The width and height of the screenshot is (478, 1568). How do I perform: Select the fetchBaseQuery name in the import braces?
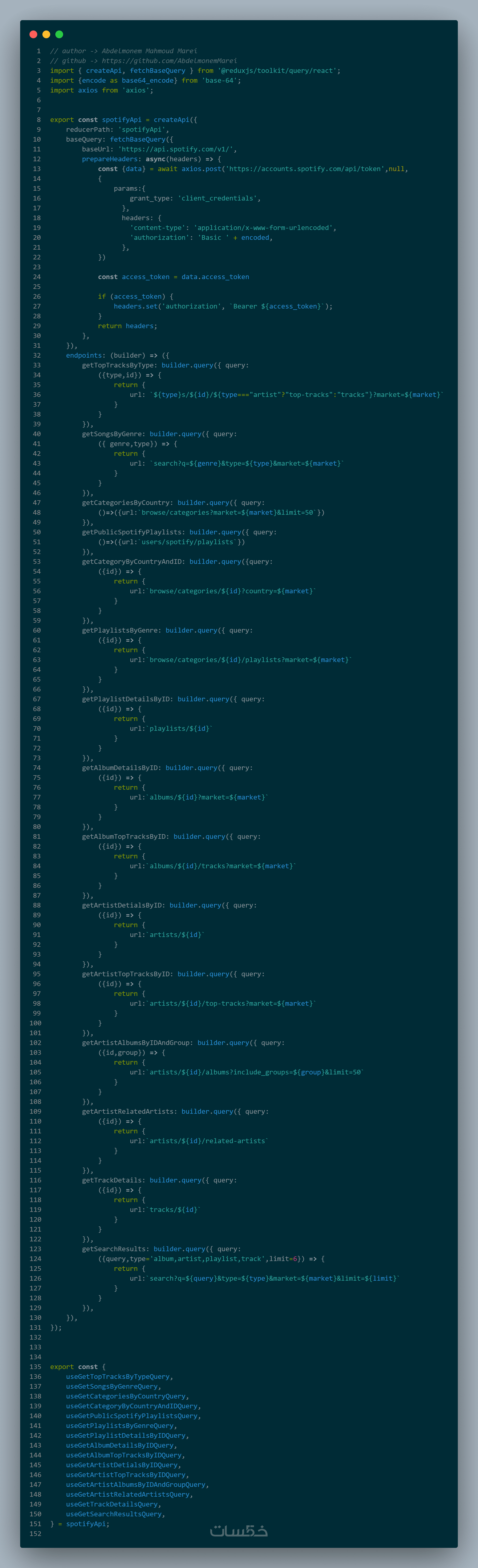tap(158, 71)
